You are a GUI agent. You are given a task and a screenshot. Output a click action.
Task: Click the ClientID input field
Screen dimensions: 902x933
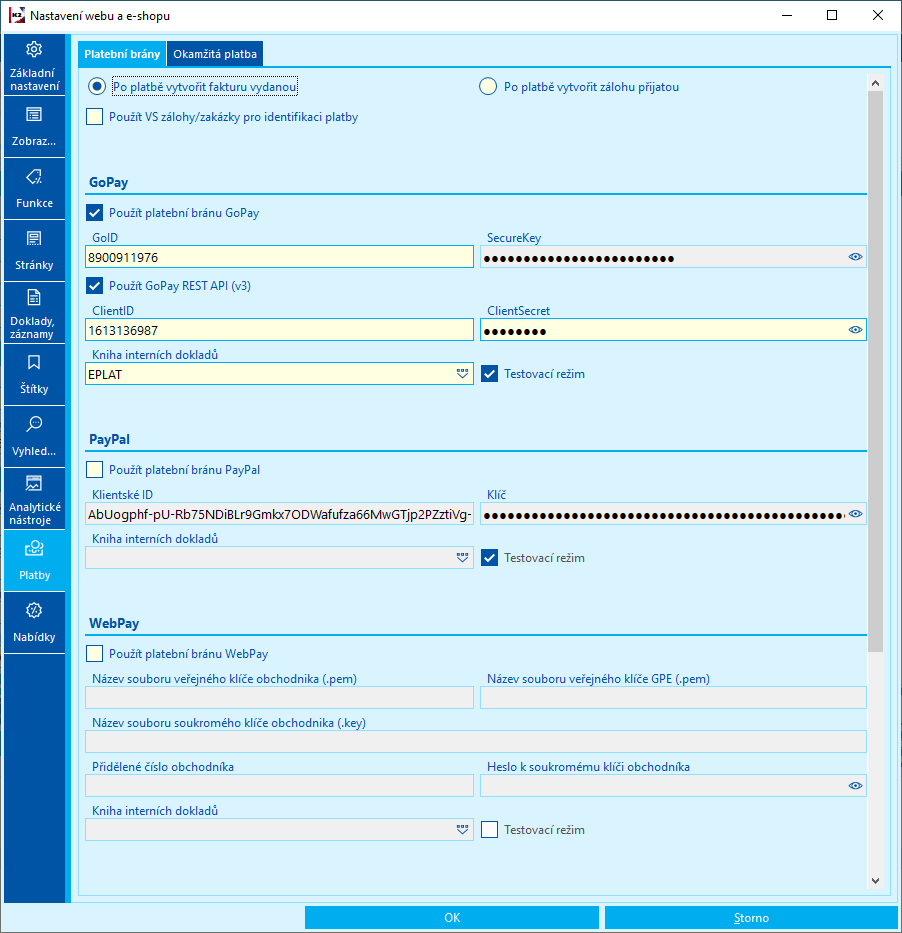pos(279,330)
